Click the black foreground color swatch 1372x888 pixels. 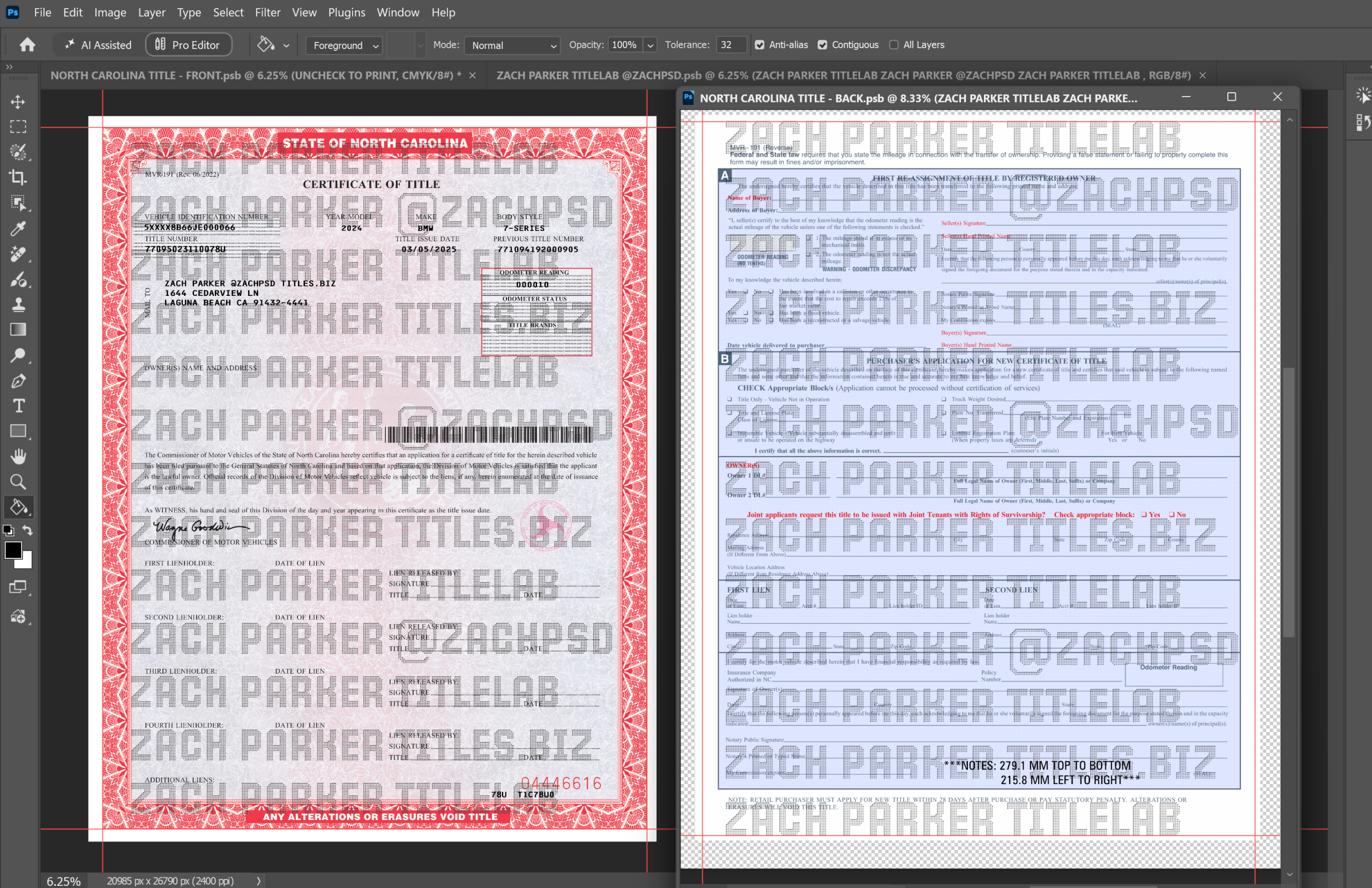[12, 549]
